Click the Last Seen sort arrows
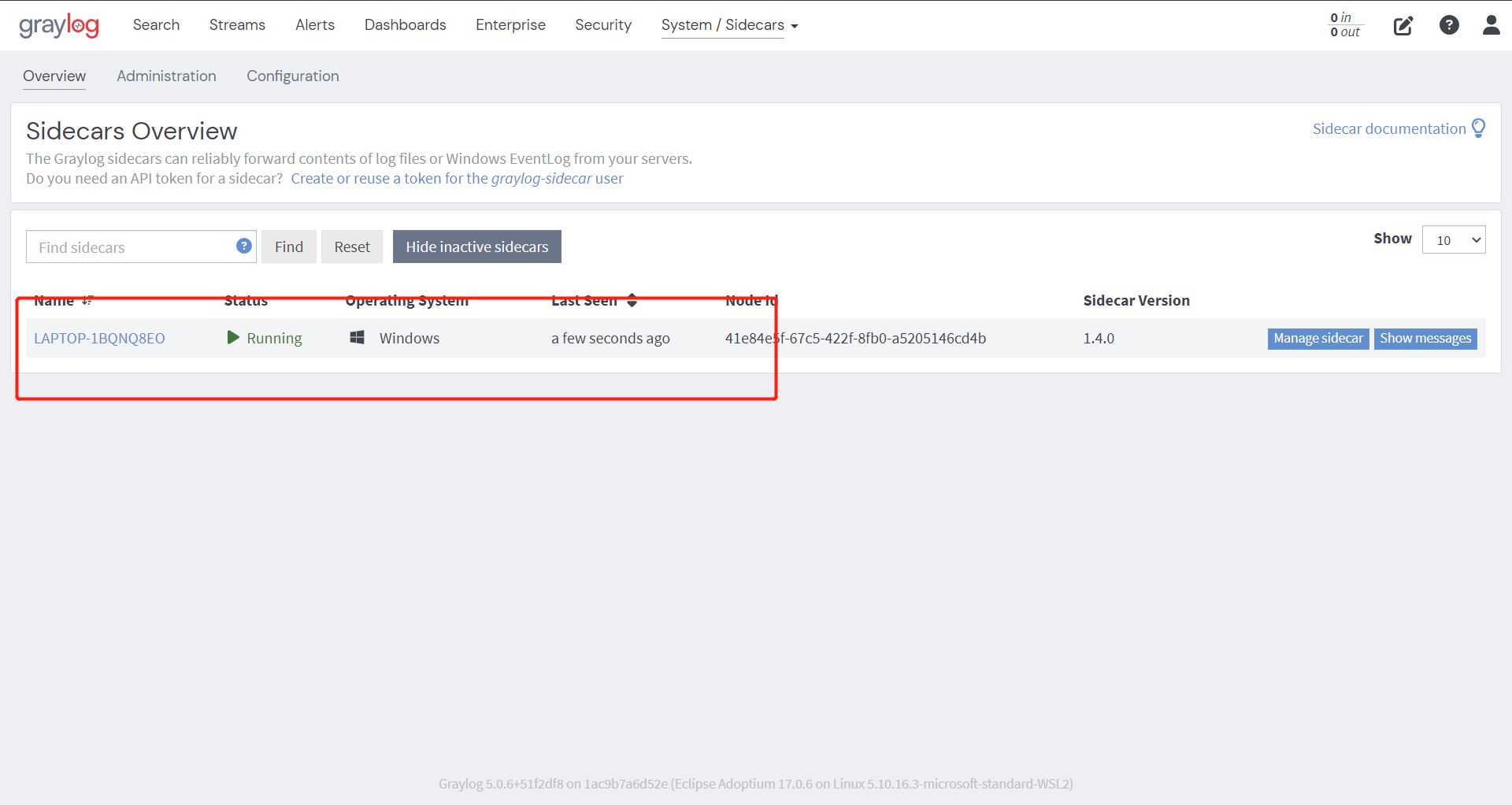The image size is (1512, 805). click(x=632, y=300)
